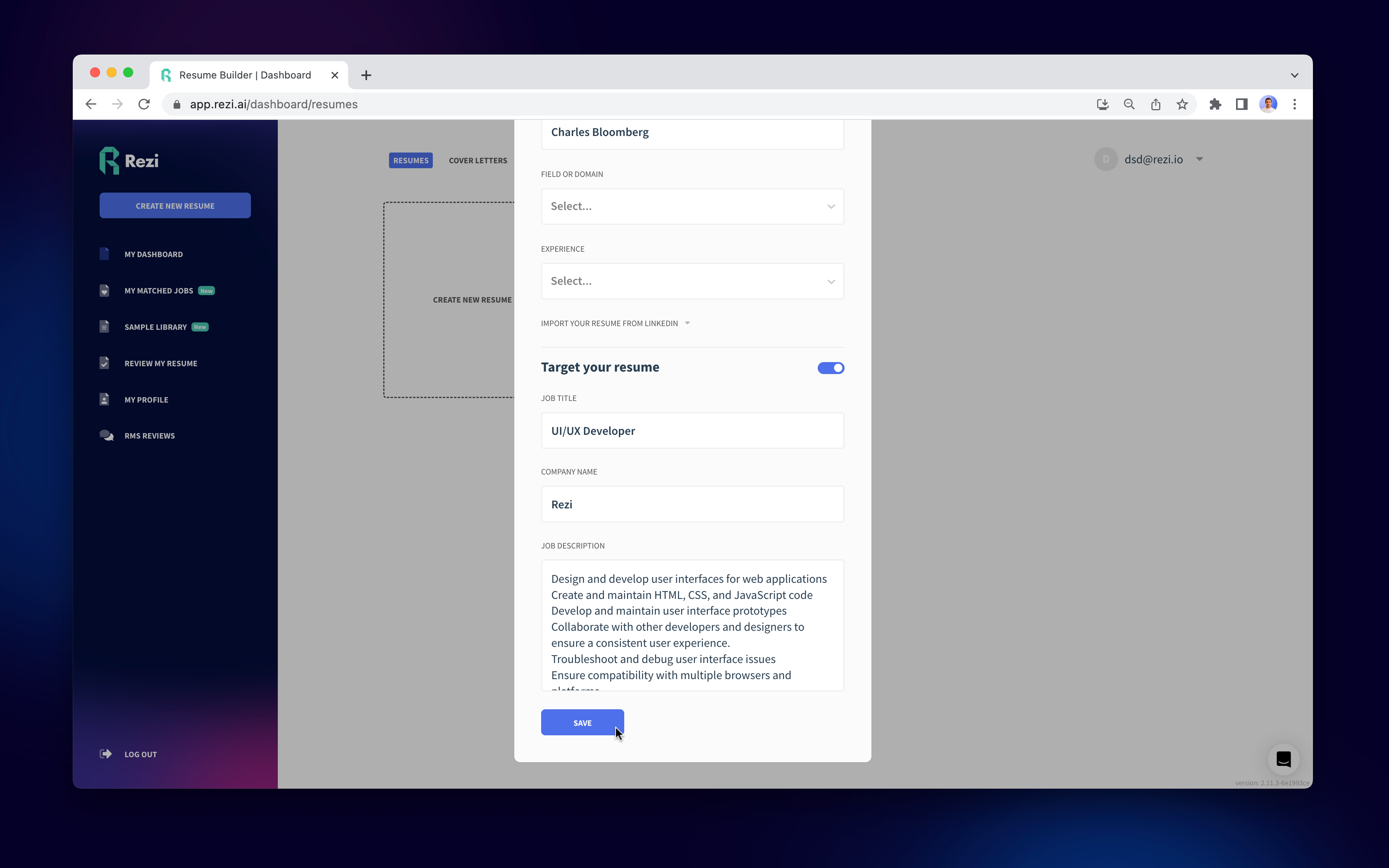Toggle the browser side panel icon
The image size is (1389, 868).
pos(1241,104)
